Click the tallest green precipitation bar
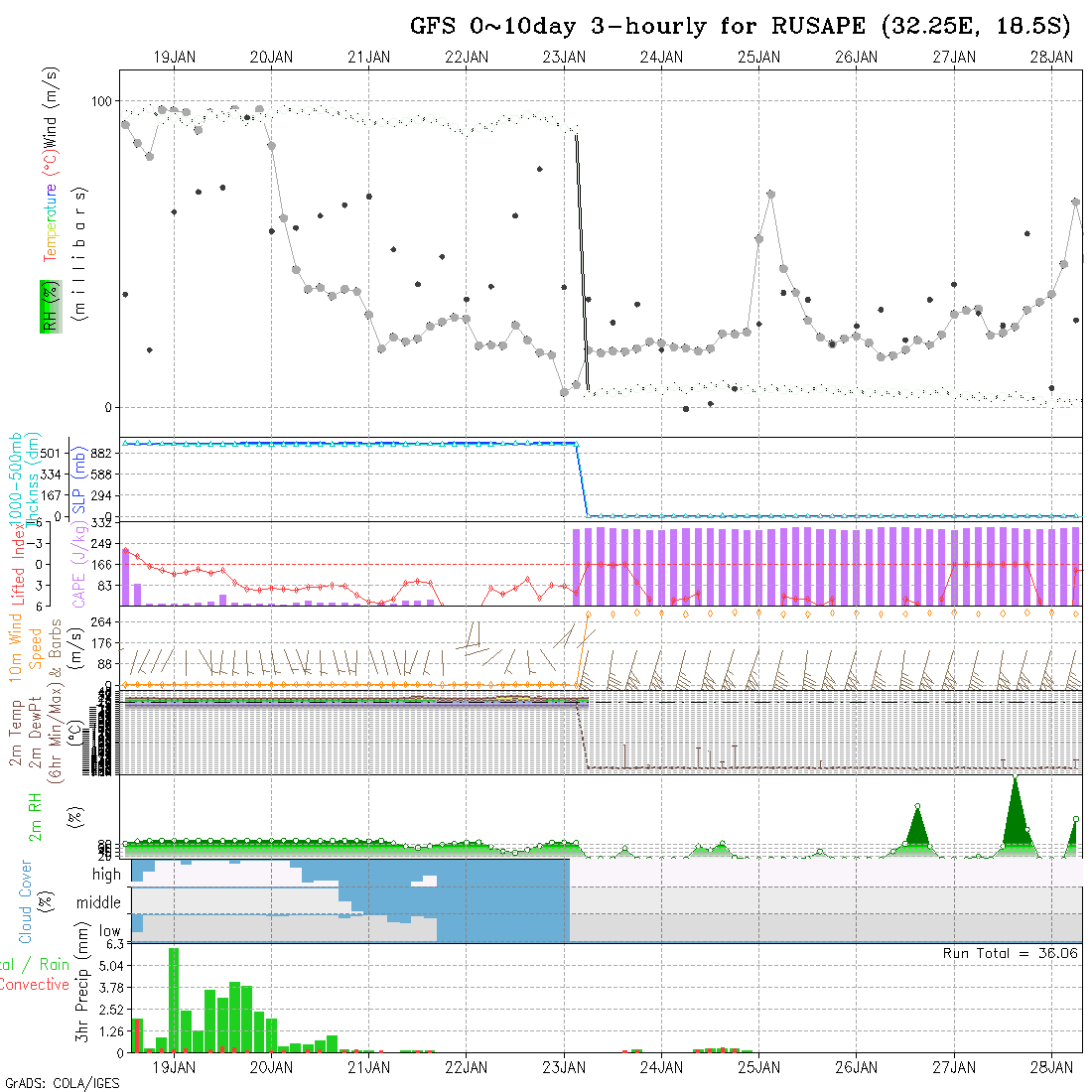The image size is (1092, 1092). coord(174,1000)
